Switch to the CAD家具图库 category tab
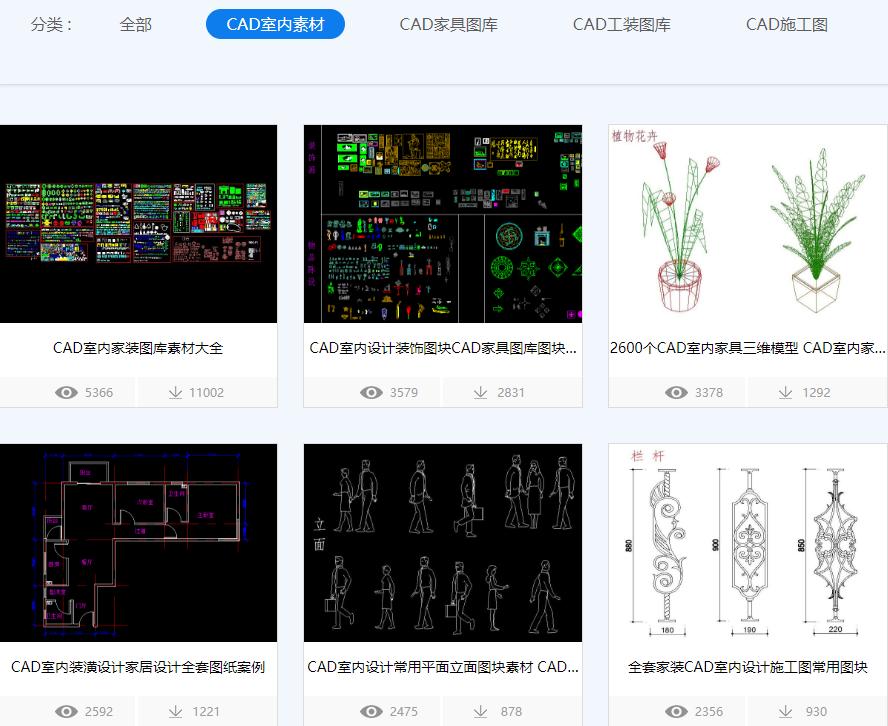The height and width of the screenshot is (726, 888). [449, 23]
